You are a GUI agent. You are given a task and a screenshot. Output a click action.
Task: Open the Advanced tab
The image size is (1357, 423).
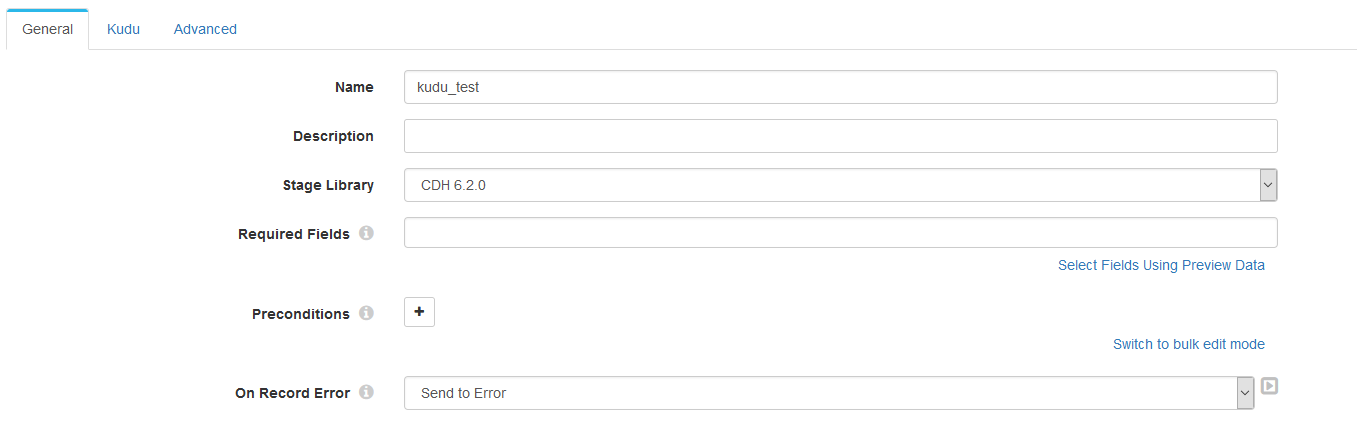[x=205, y=29]
